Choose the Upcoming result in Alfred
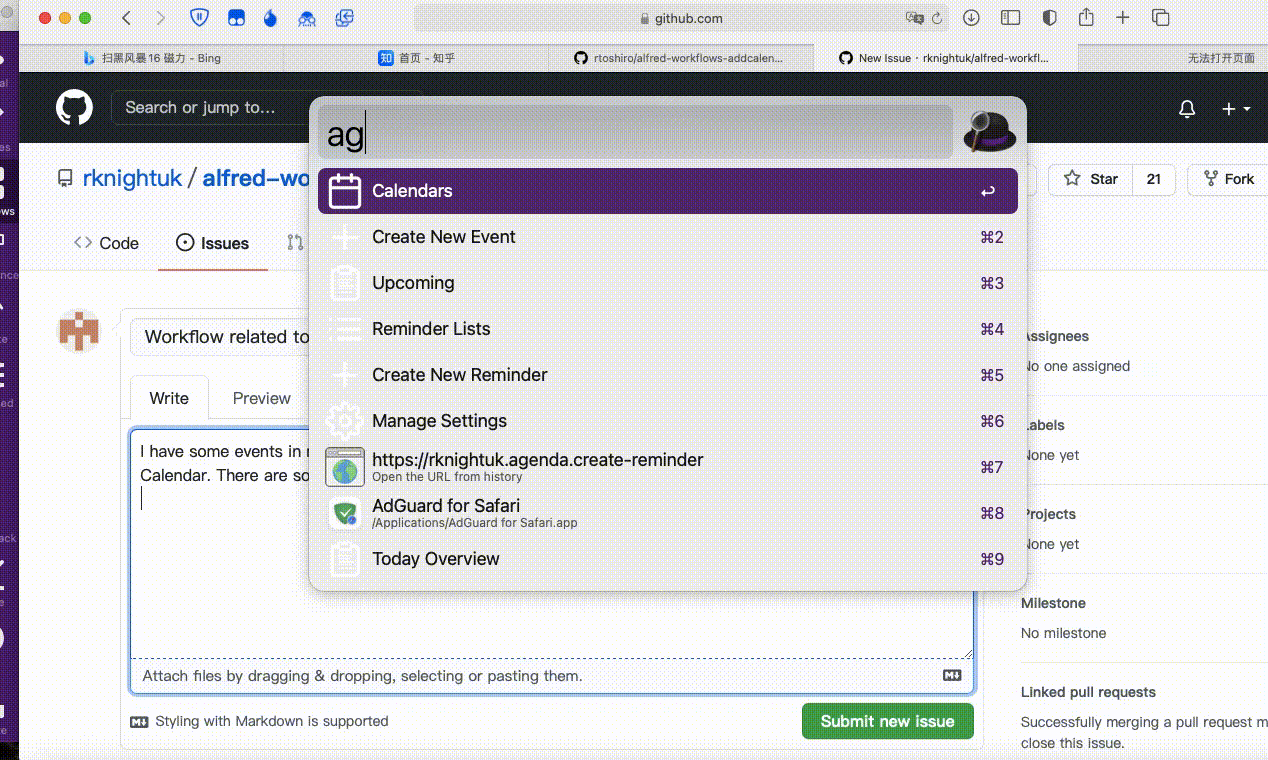This screenshot has width=1268, height=760. [668, 283]
